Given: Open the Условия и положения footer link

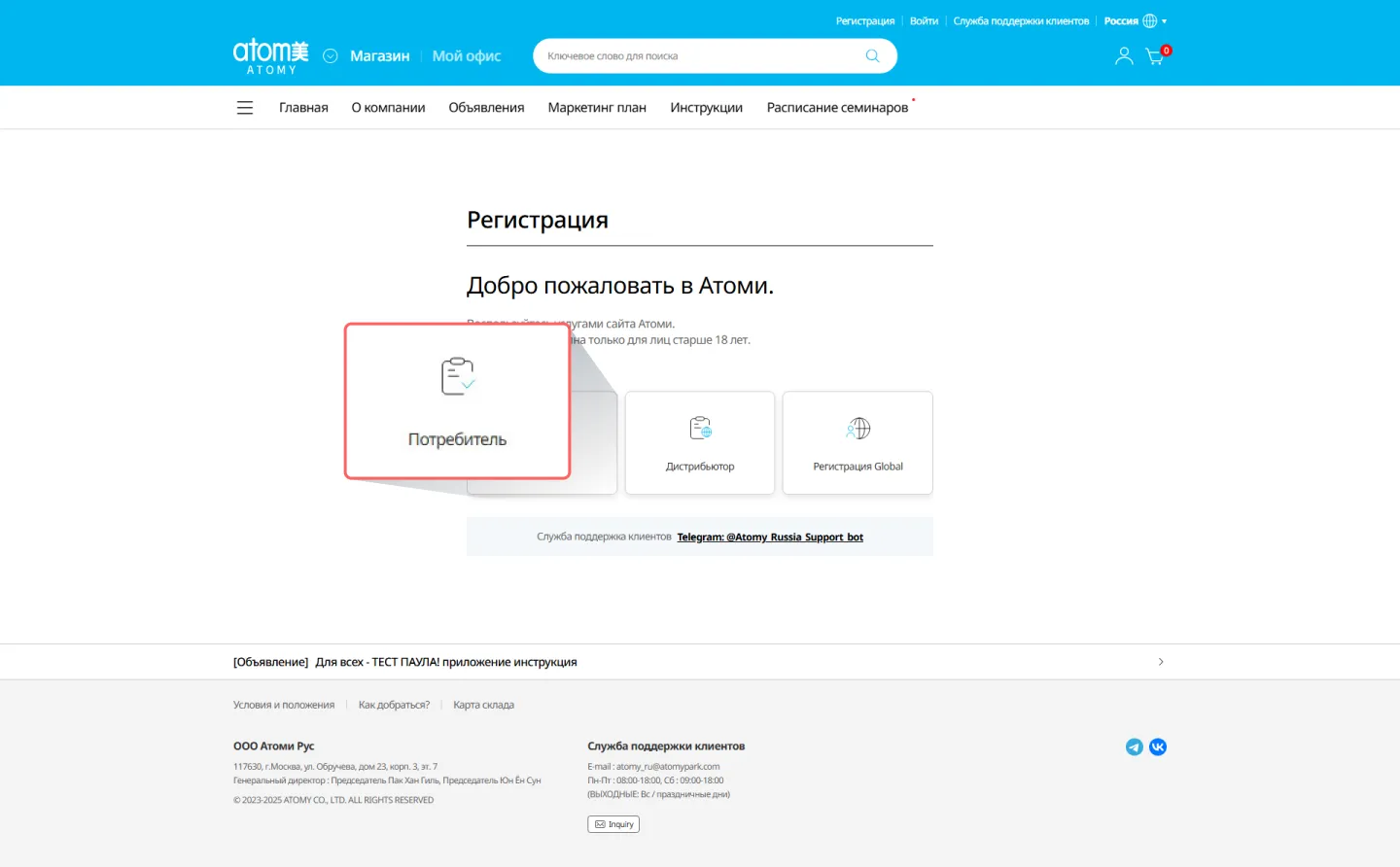Looking at the screenshot, I should click(x=283, y=704).
